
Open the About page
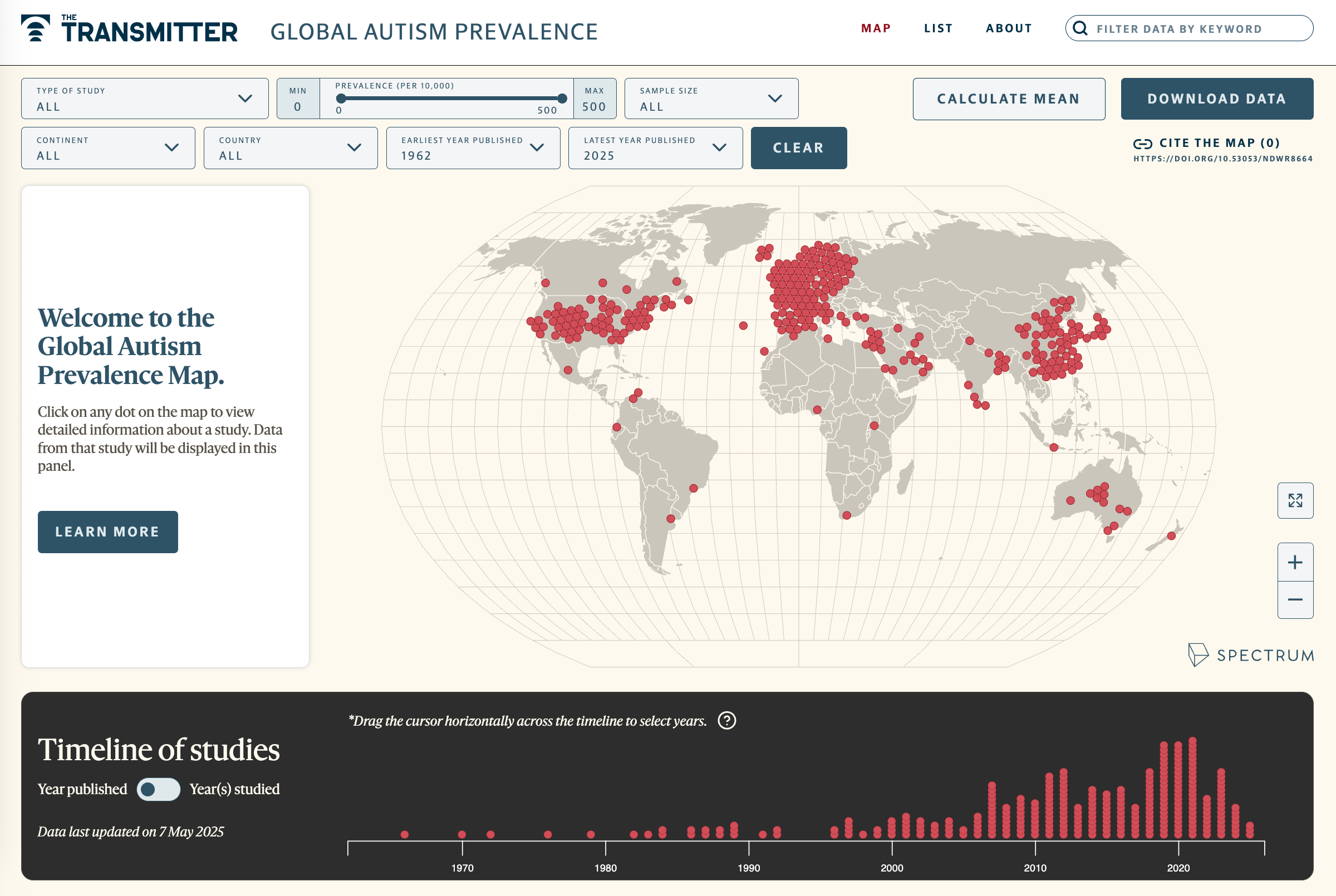tap(1009, 28)
